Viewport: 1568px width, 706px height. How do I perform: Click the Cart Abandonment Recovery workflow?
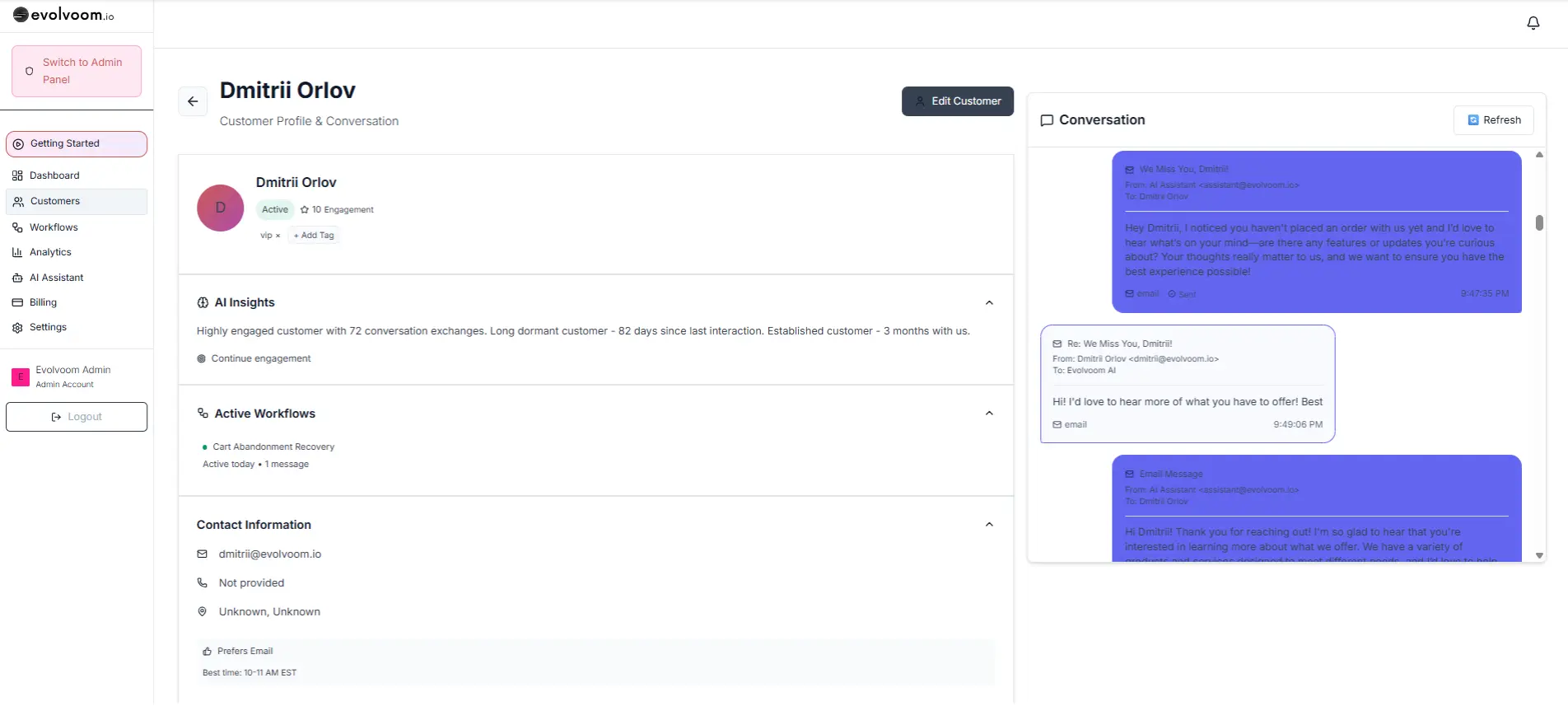coord(273,447)
